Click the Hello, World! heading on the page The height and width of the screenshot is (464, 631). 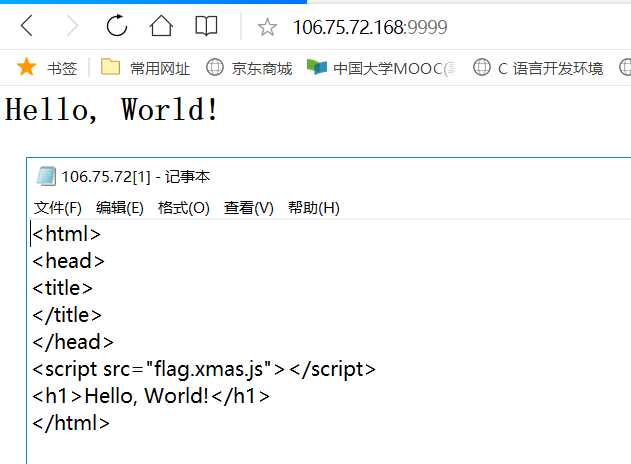(111, 109)
